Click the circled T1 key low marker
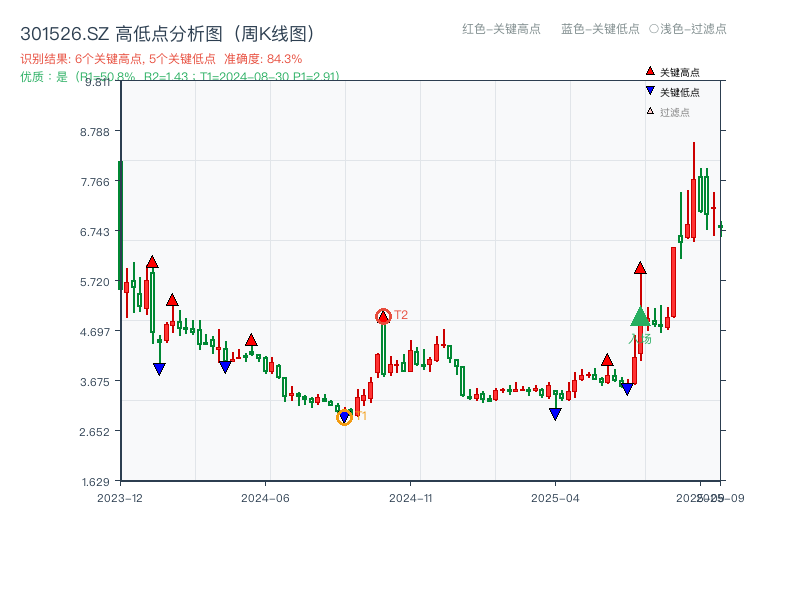The image size is (800, 600). click(x=345, y=417)
